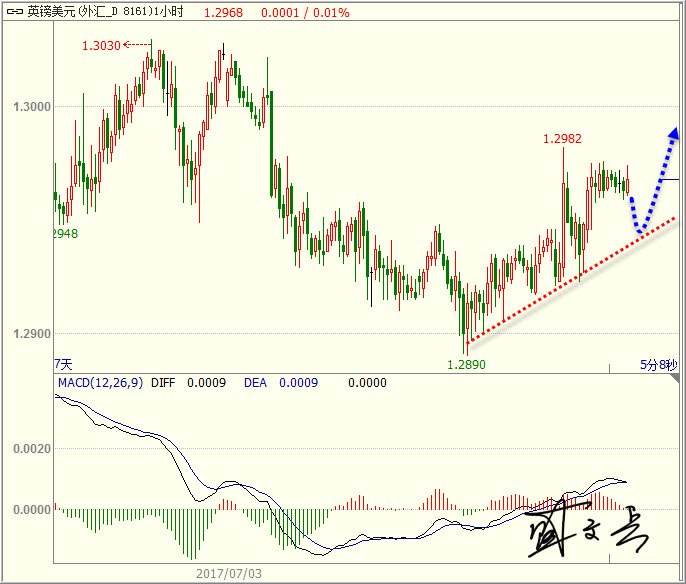Screen dimensions: 686x584
Task: Click the green 2948 price label at left
Action: tap(64, 234)
